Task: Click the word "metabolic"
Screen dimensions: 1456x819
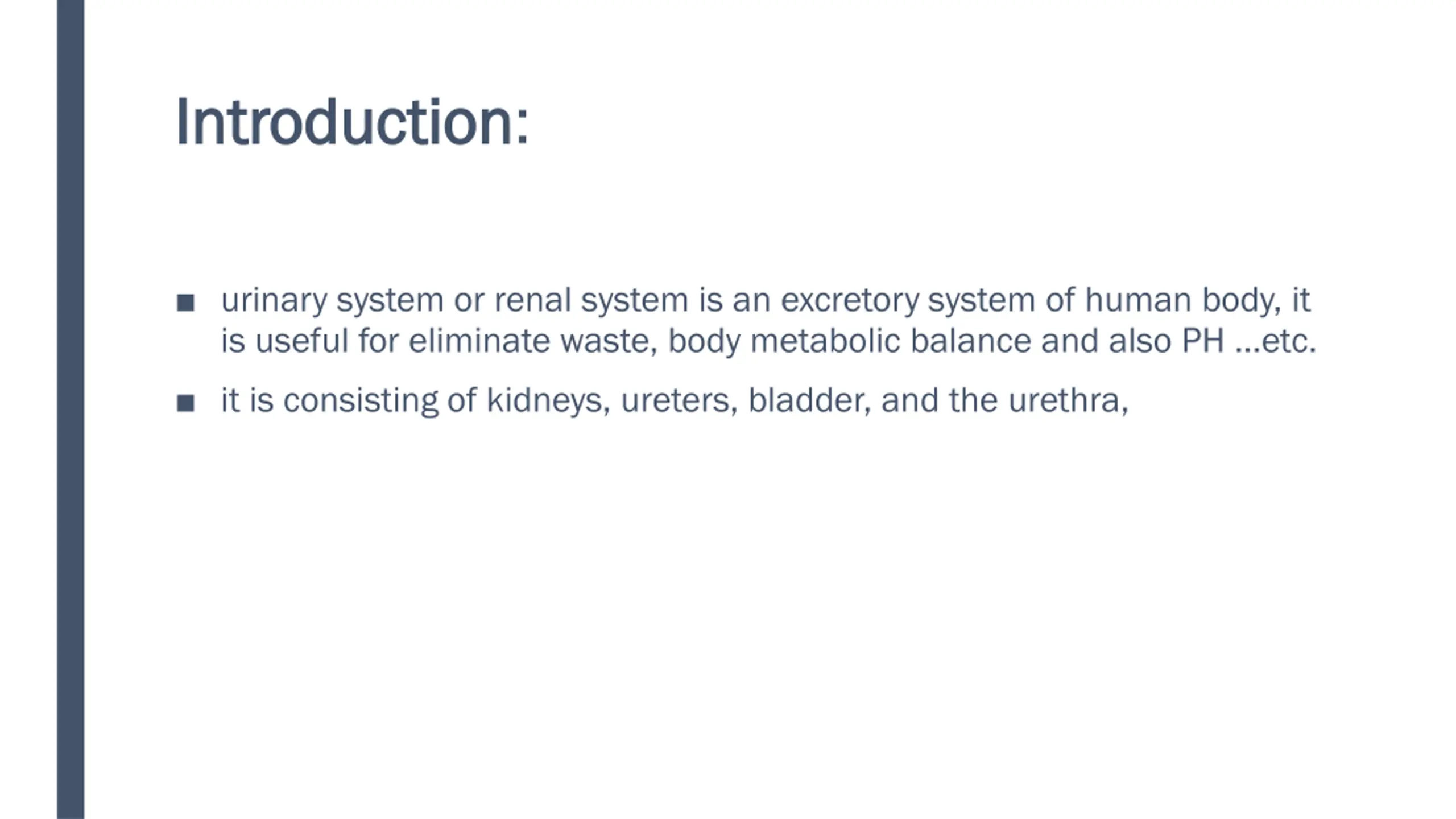Action: (x=825, y=341)
